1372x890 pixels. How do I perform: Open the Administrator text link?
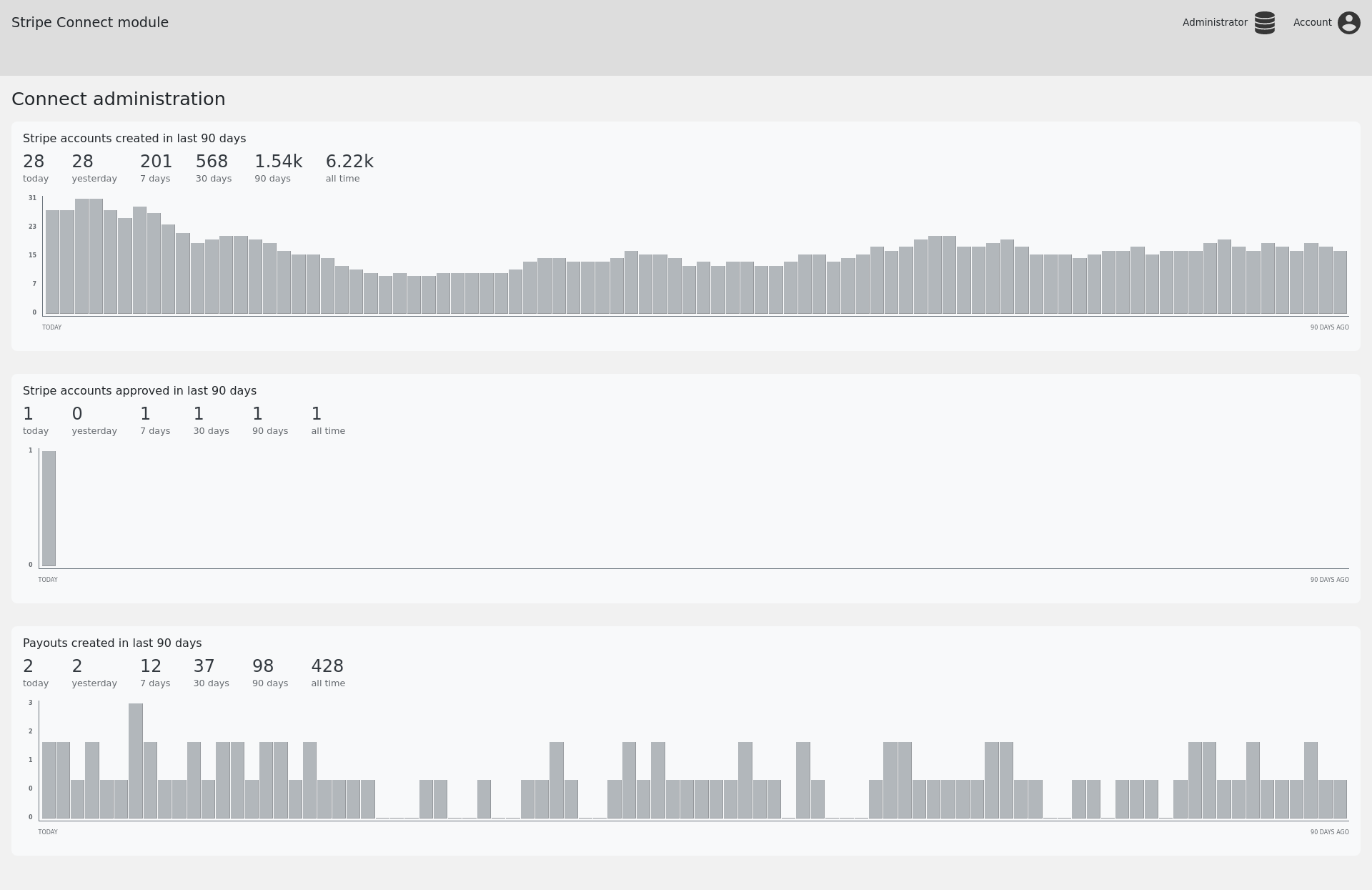coord(1215,22)
